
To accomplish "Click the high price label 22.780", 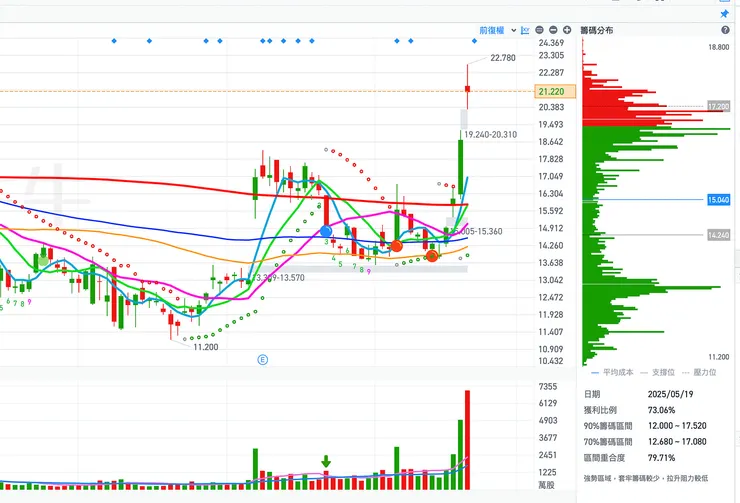I will pyautogui.click(x=503, y=58).
